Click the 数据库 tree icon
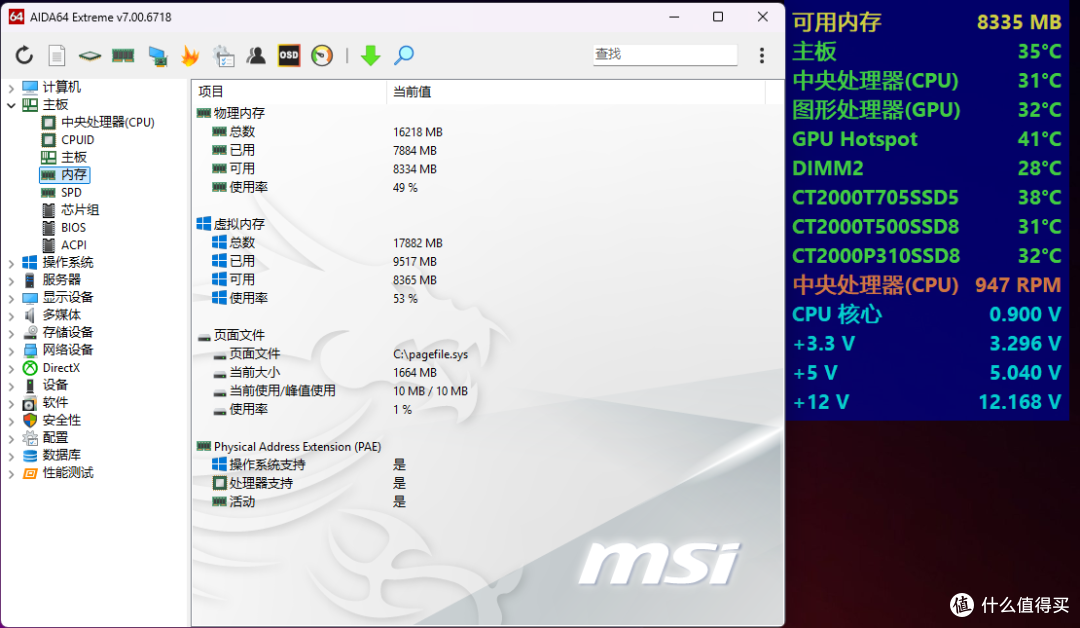 [x=30, y=455]
